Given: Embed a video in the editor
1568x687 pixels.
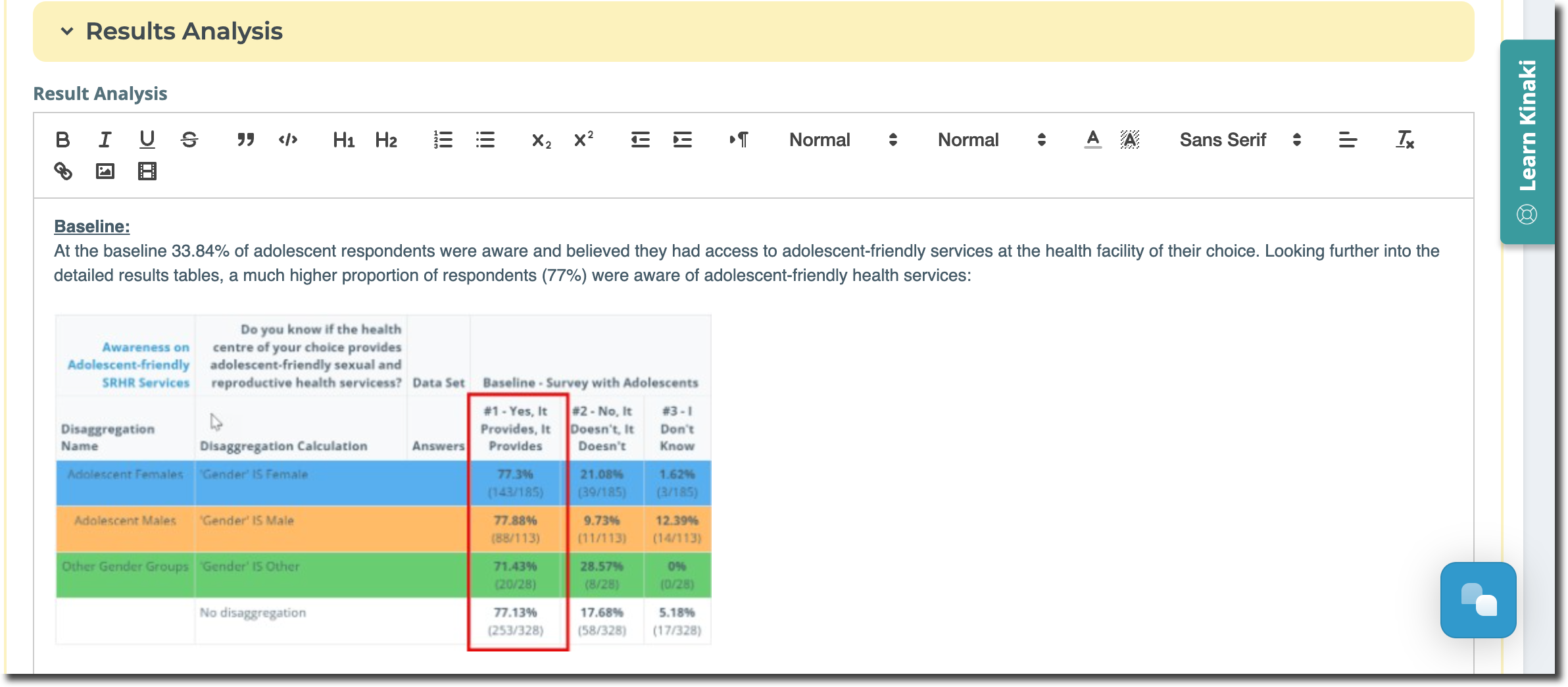Looking at the screenshot, I should coord(147,171).
